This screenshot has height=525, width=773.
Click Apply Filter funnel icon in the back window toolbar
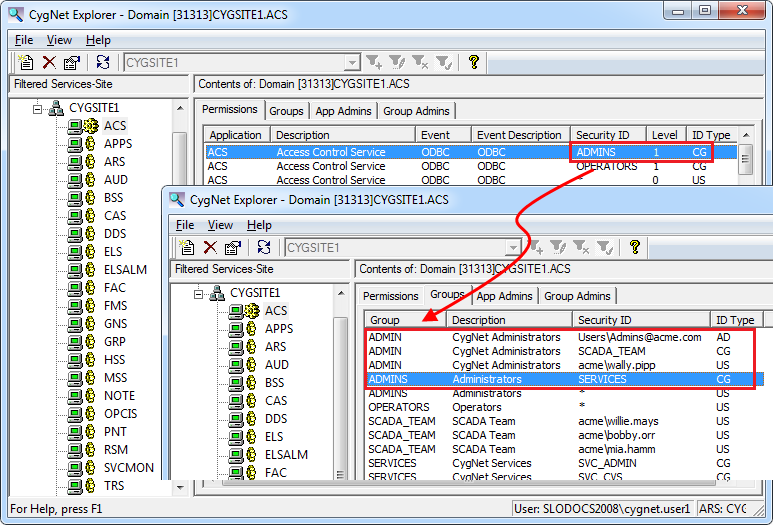click(444, 62)
